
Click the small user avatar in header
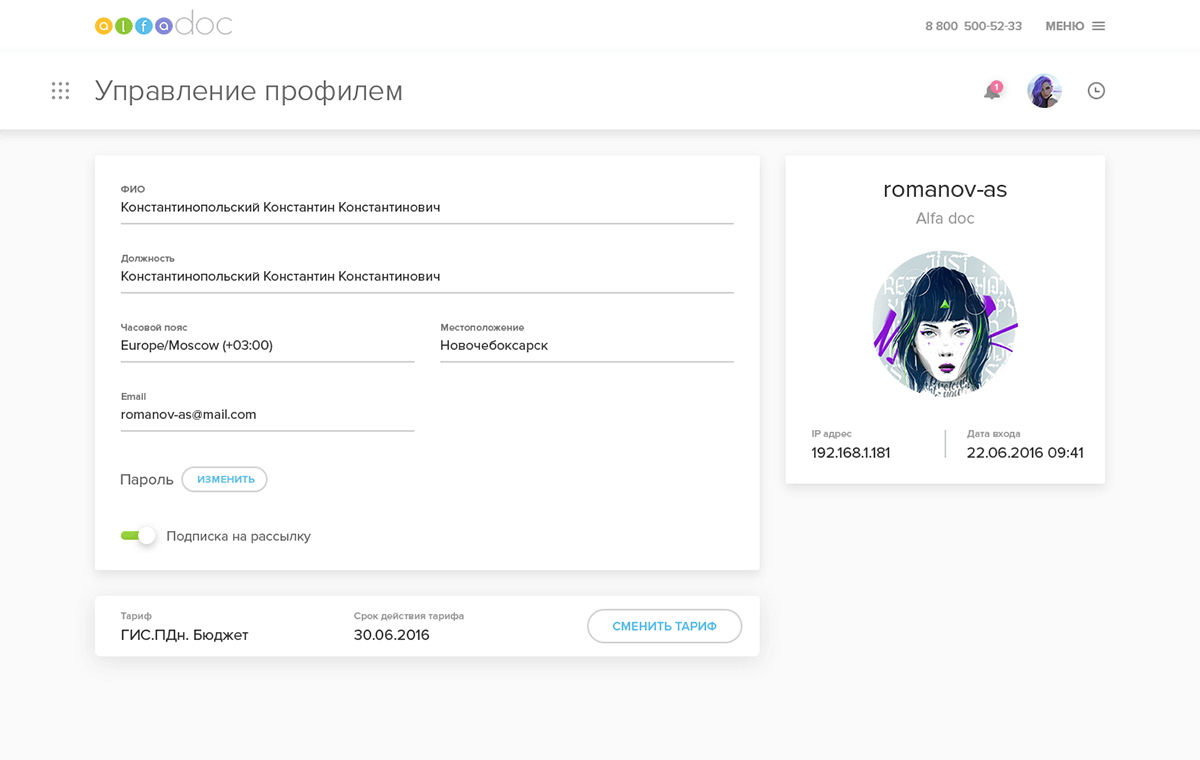click(1044, 91)
